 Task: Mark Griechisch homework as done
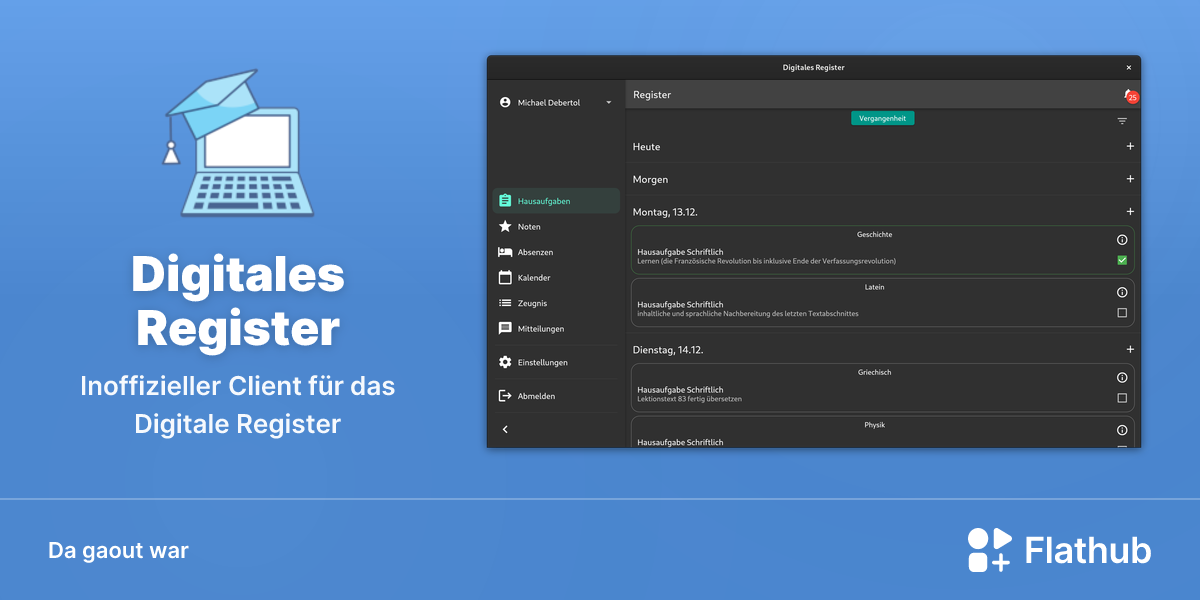(x=1122, y=398)
